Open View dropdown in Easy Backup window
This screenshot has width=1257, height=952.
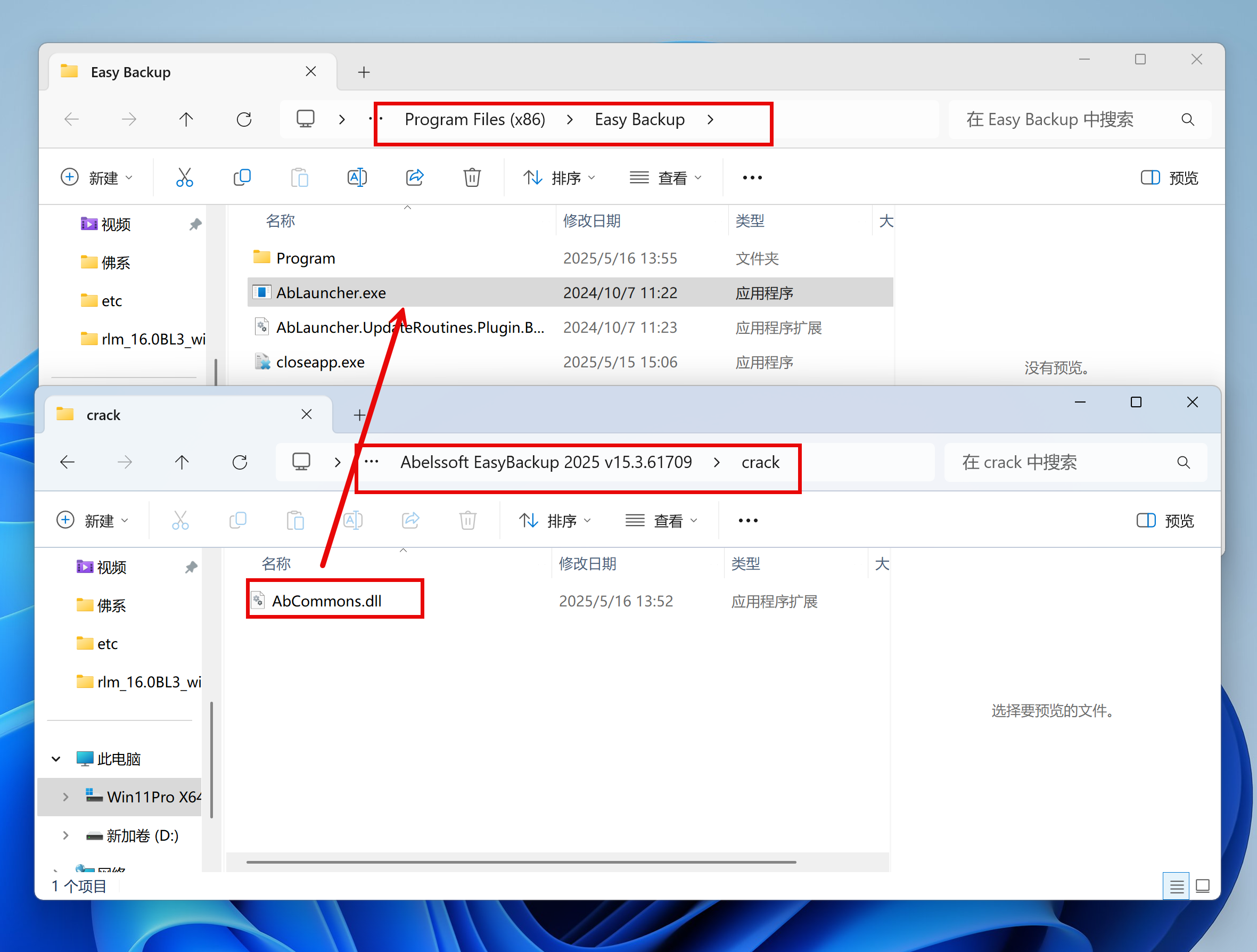(666, 177)
